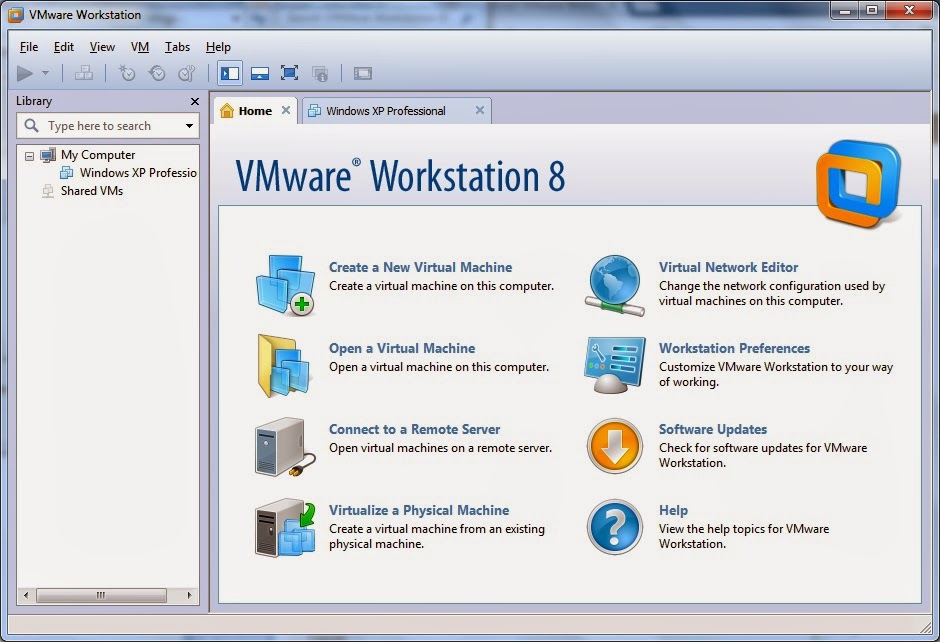This screenshot has height=642, width=940.
Task: Open the File menu
Action: click(29, 47)
